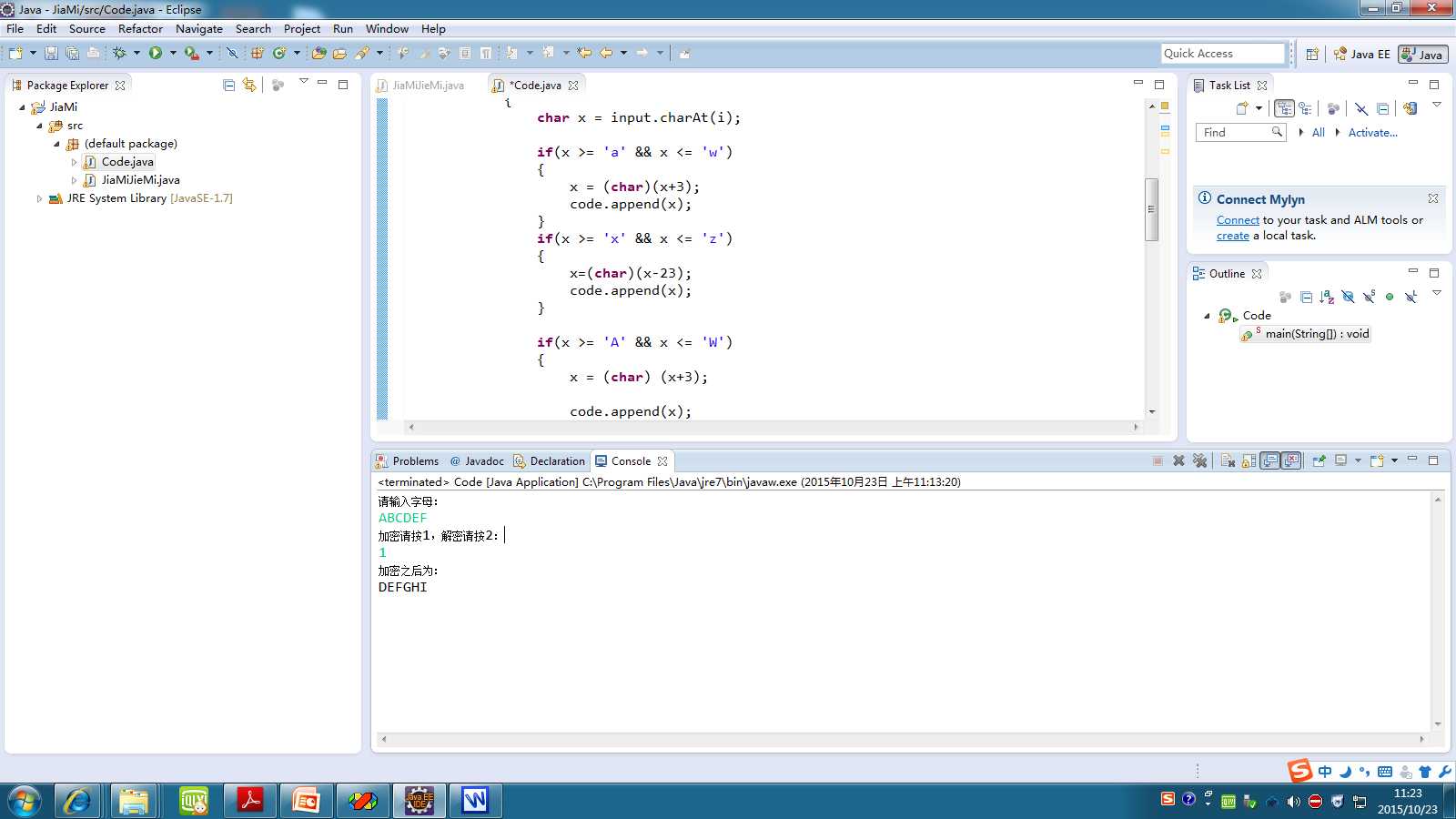The height and width of the screenshot is (819, 1456).
Task: Collapse the Code class in Outline
Action: click(1208, 316)
